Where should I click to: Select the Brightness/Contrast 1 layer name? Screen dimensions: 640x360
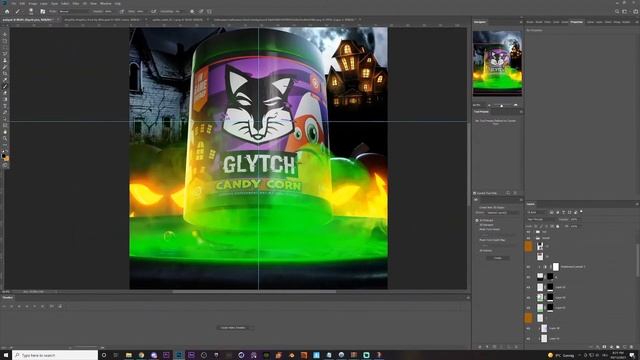coord(573,267)
